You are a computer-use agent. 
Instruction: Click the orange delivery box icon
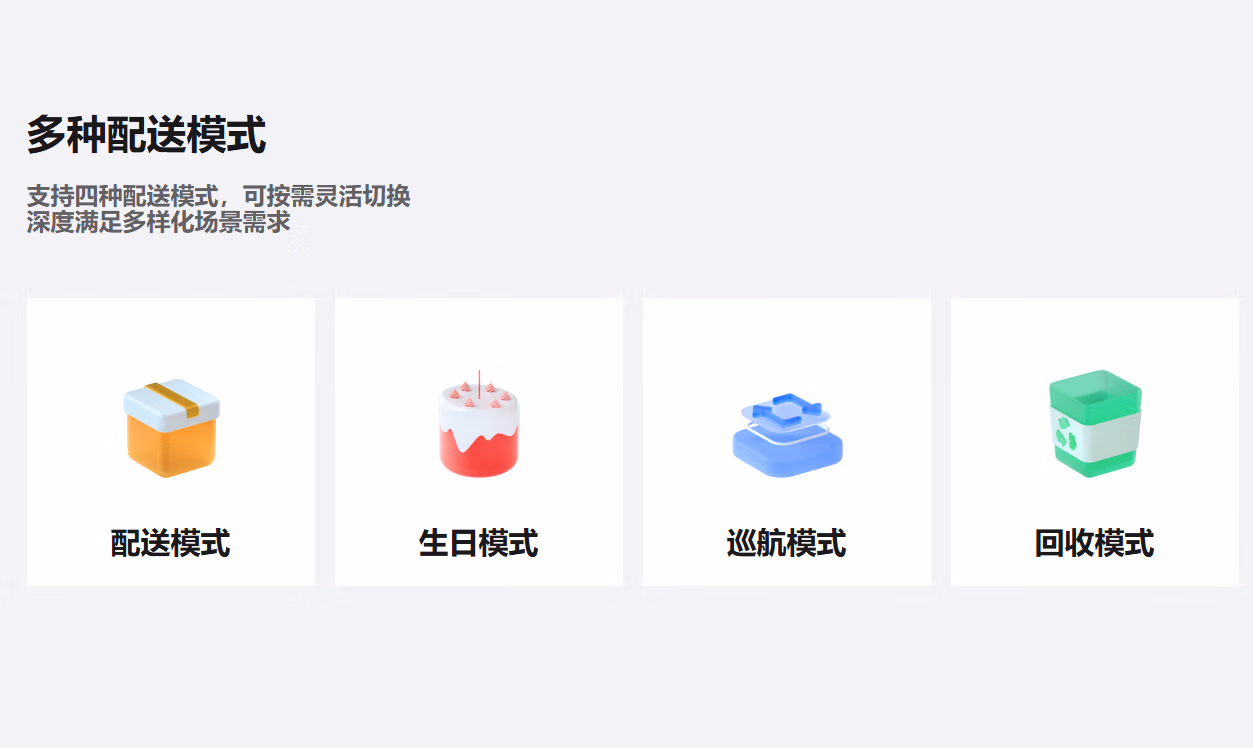point(171,428)
